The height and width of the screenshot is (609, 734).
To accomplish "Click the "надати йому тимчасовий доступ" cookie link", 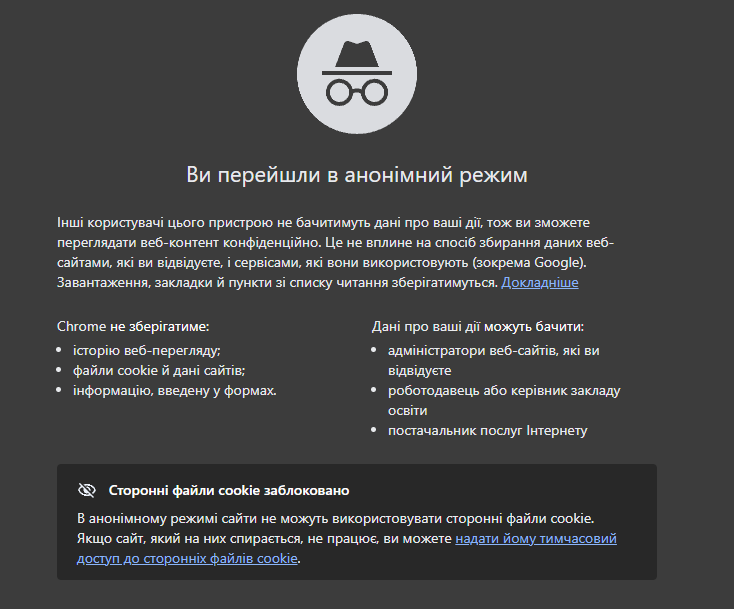I will click(x=535, y=539).
